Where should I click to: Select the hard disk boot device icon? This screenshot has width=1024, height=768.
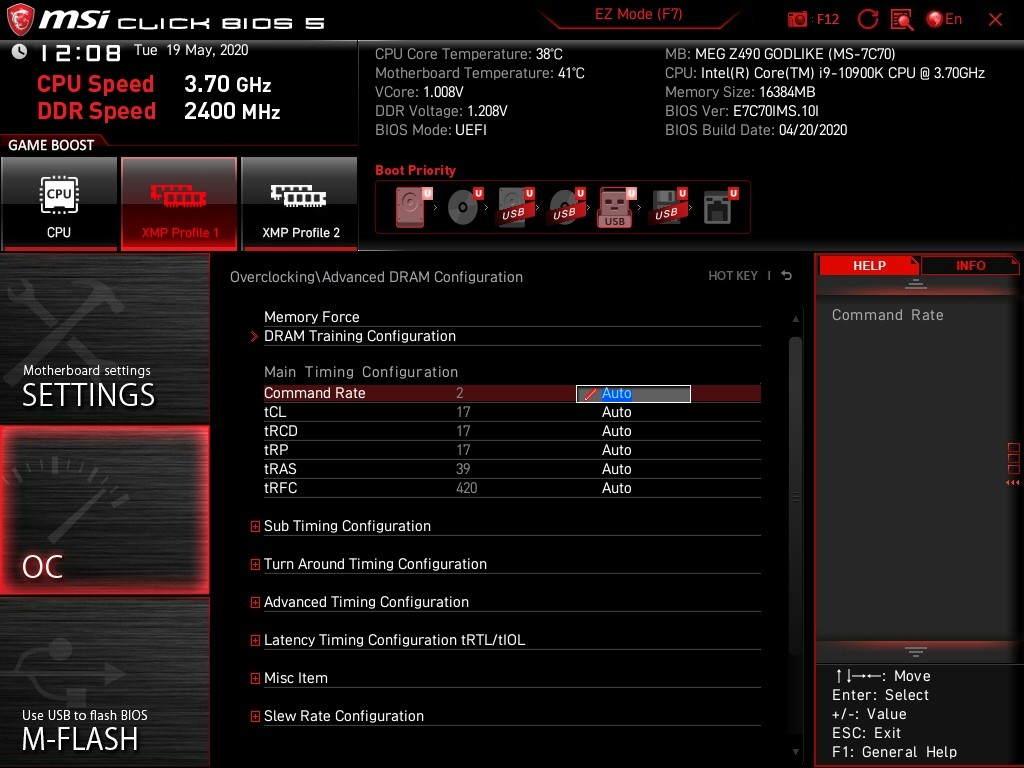pyautogui.click(x=413, y=207)
